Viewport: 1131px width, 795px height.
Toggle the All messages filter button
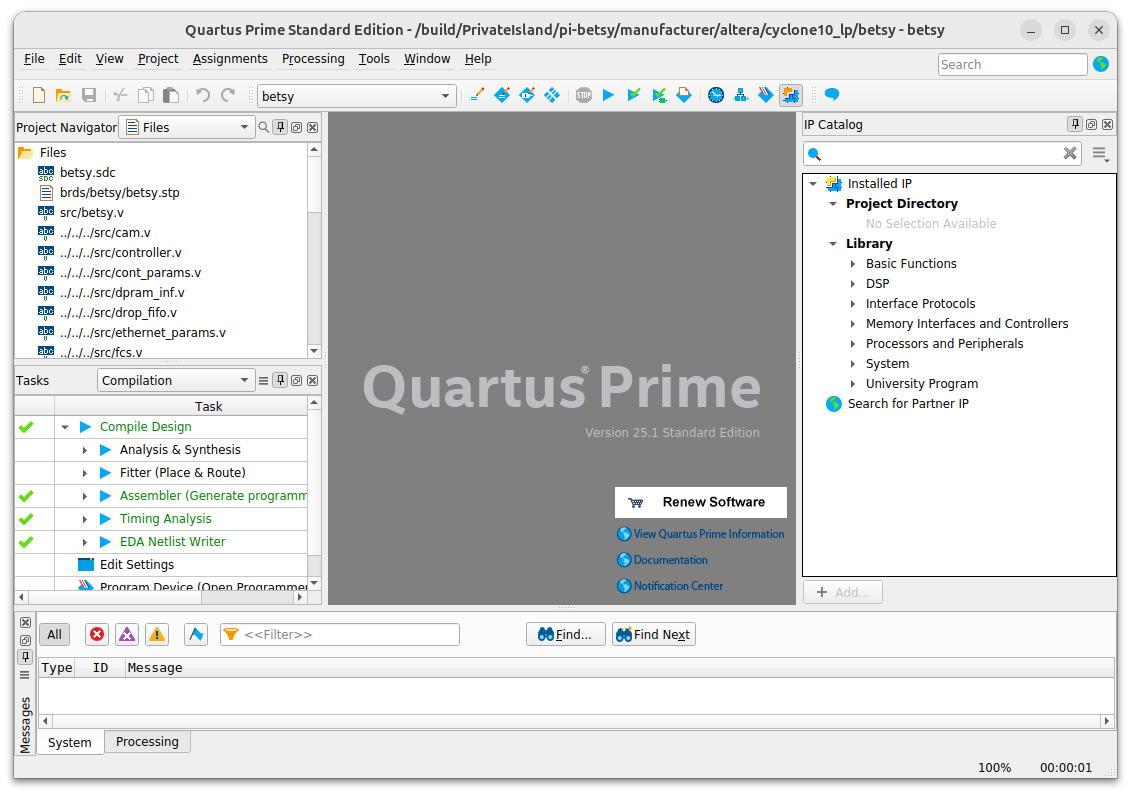(x=54, y=634)
